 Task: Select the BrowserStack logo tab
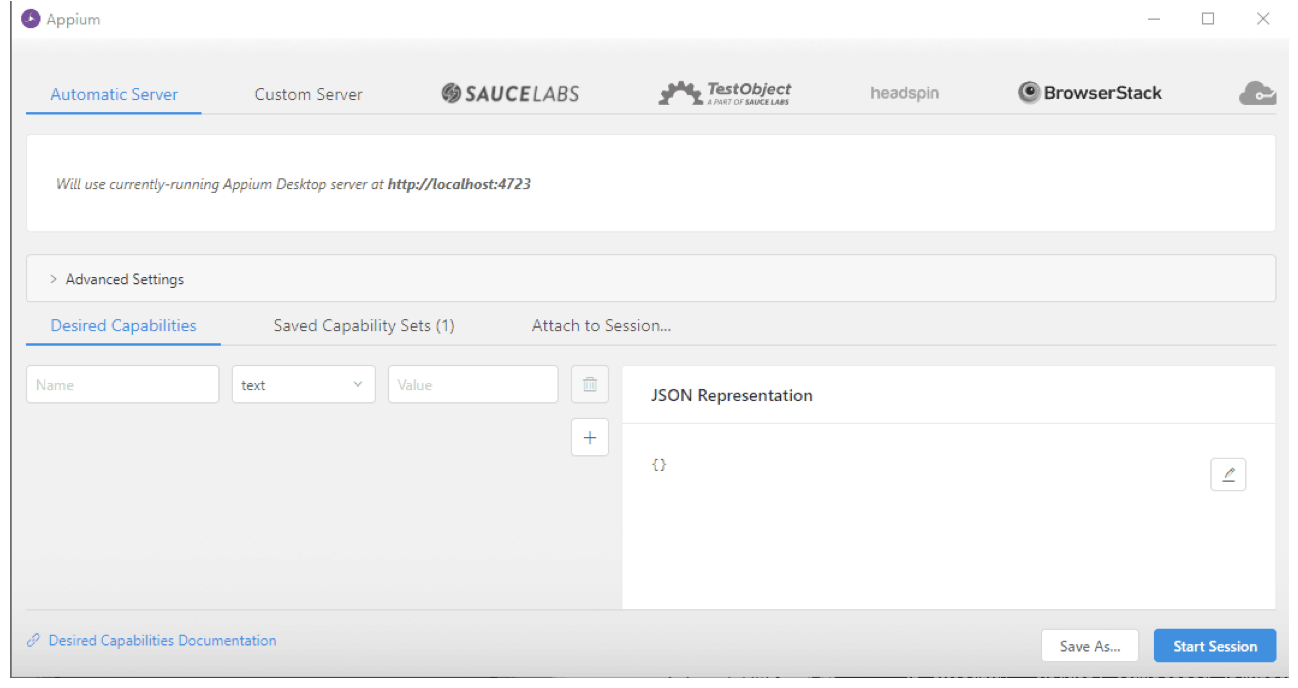tap(1090, 93)
